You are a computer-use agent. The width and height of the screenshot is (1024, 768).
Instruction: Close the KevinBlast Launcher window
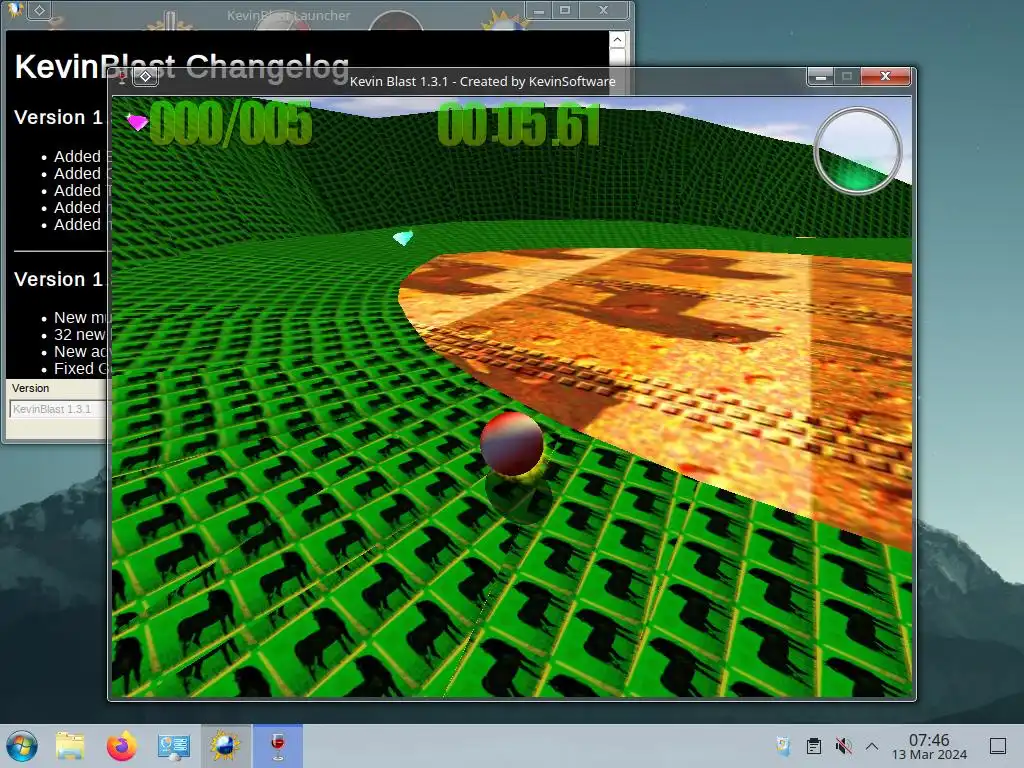click(x=603, y=10)
